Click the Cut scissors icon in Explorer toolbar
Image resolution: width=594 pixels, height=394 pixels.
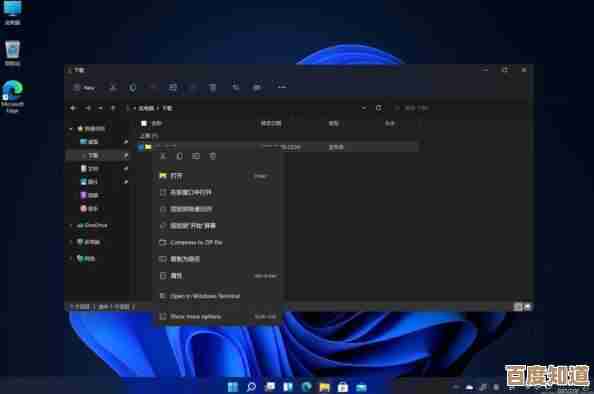(113, 88)
